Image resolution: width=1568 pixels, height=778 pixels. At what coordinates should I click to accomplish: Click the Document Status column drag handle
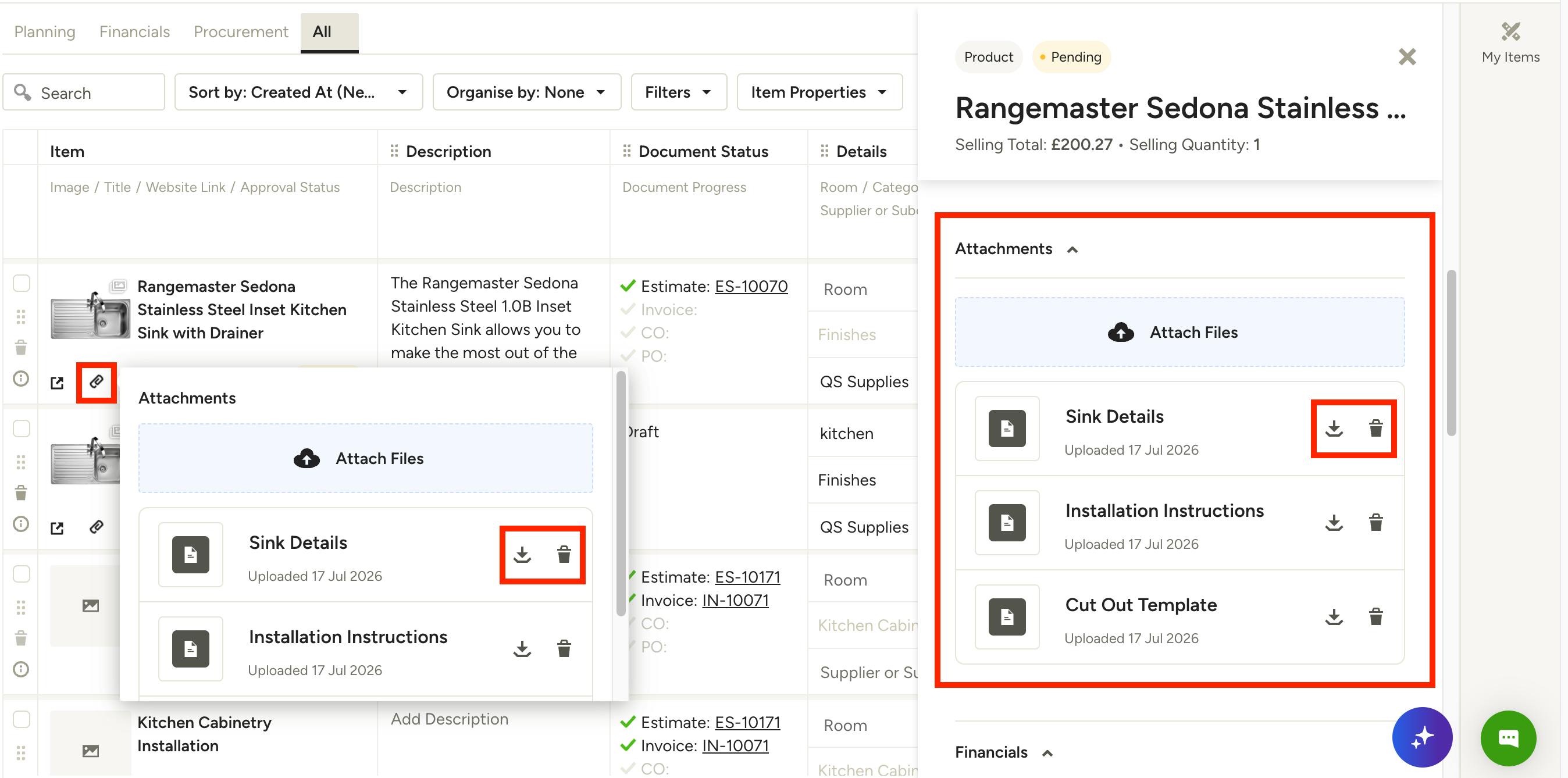click(x=627, y=151)
